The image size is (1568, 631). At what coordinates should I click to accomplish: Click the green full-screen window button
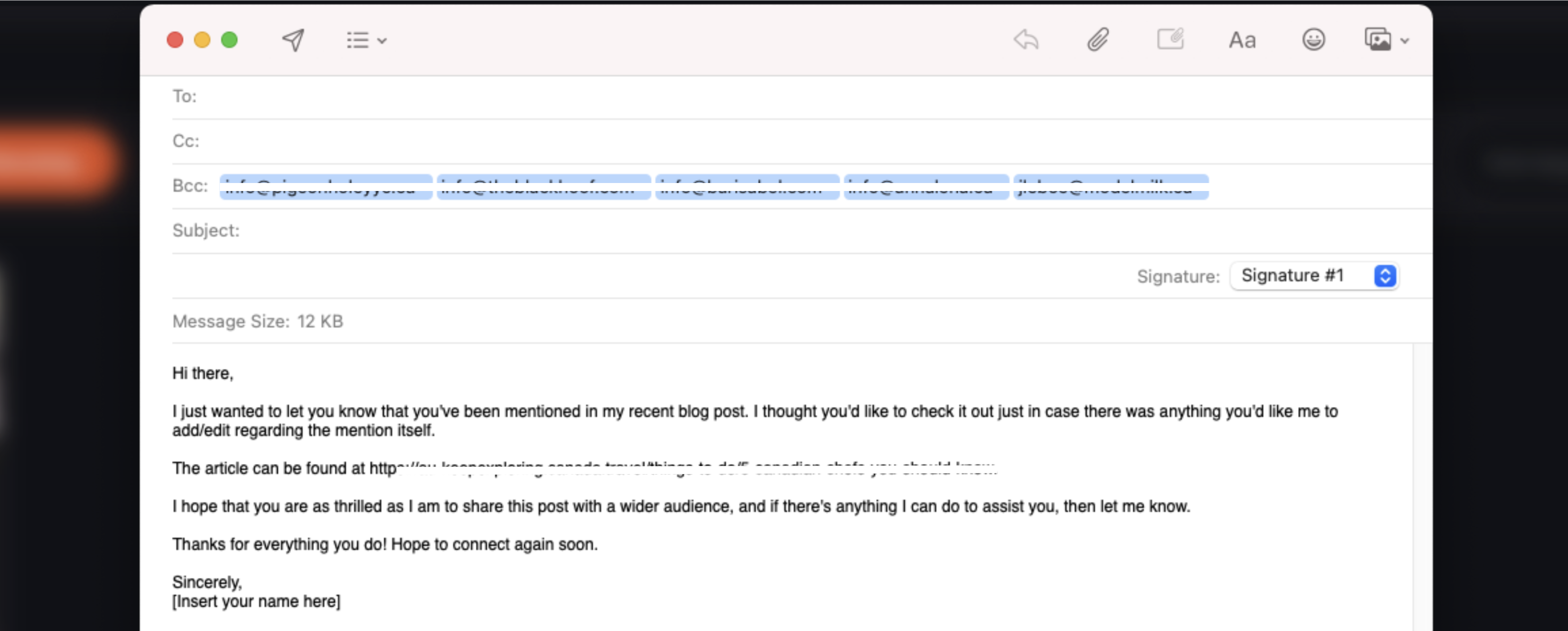coord(228,39)
